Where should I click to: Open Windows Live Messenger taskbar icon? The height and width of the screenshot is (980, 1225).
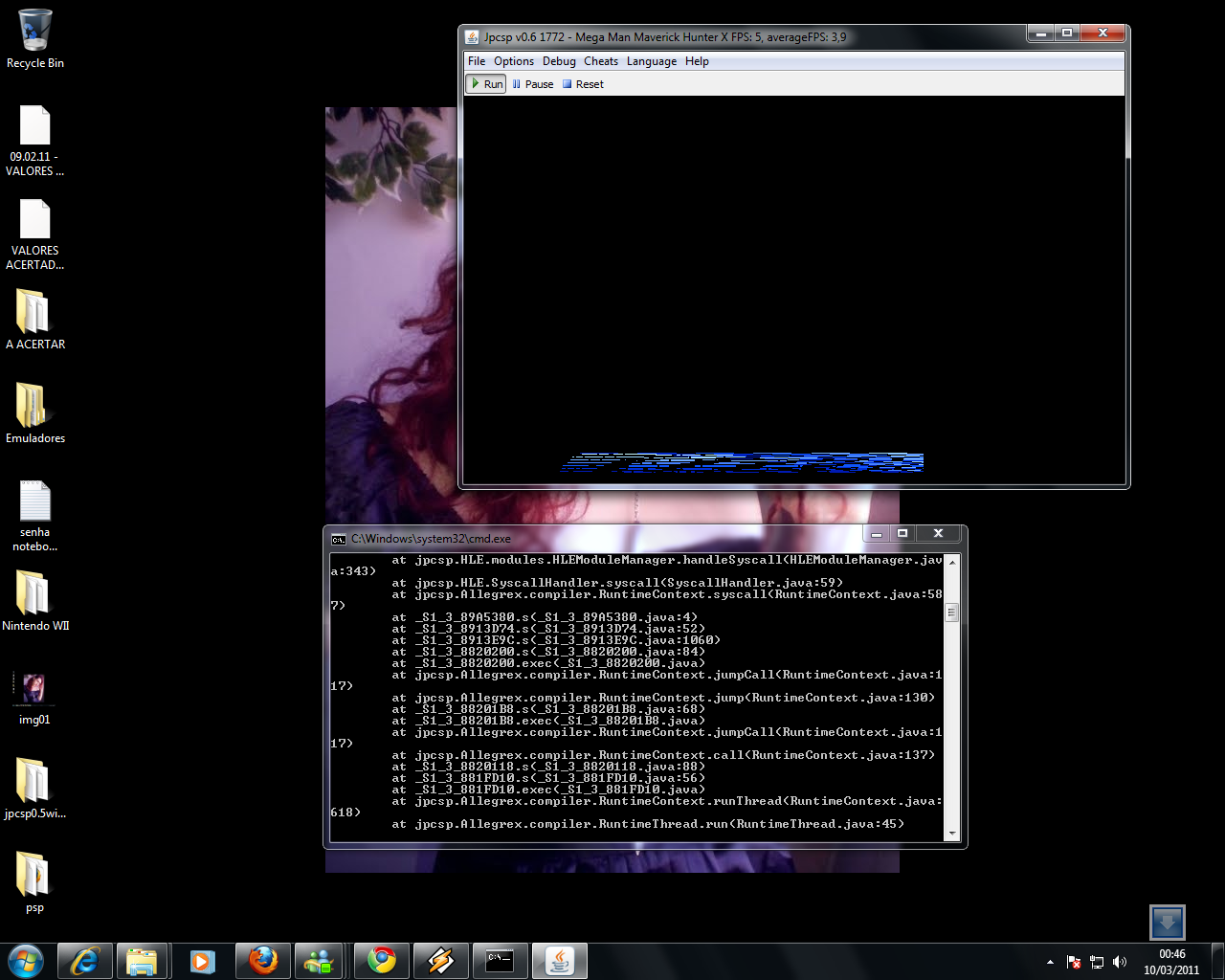point(321,961)
